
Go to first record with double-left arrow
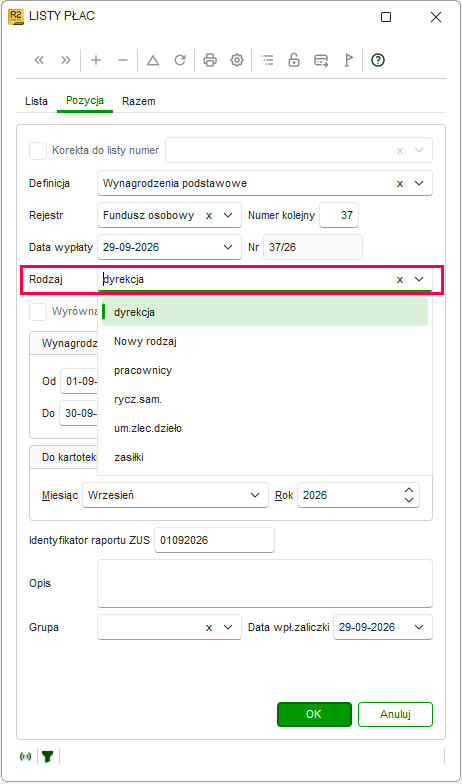[x=39, y=60]
